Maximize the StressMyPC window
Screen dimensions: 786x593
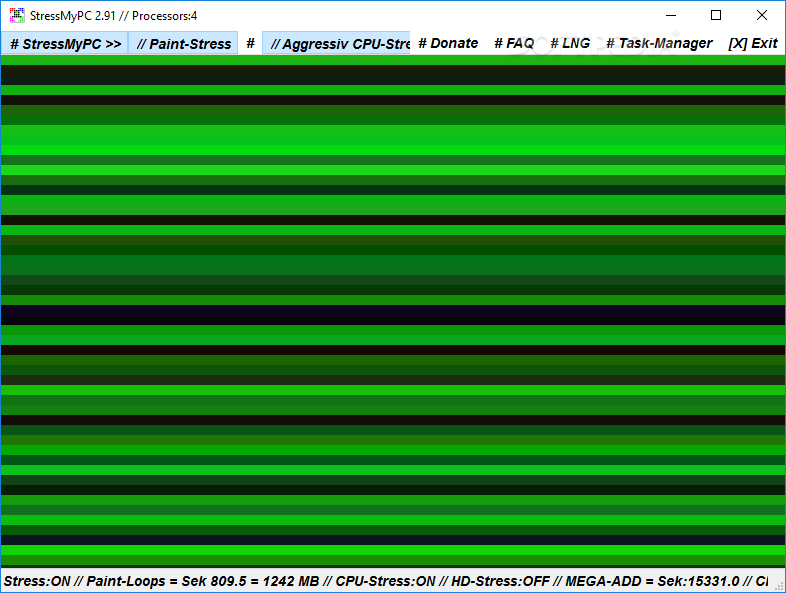click(x=716, y=16)
